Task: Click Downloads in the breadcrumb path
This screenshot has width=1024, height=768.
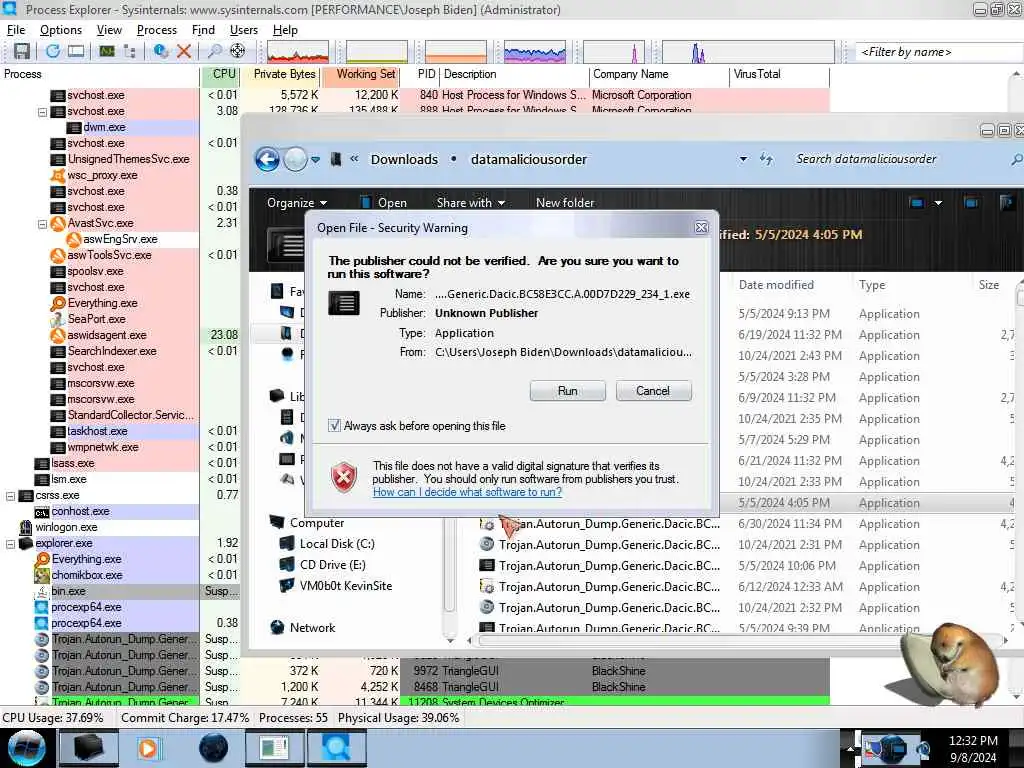Action: (404, 159)
